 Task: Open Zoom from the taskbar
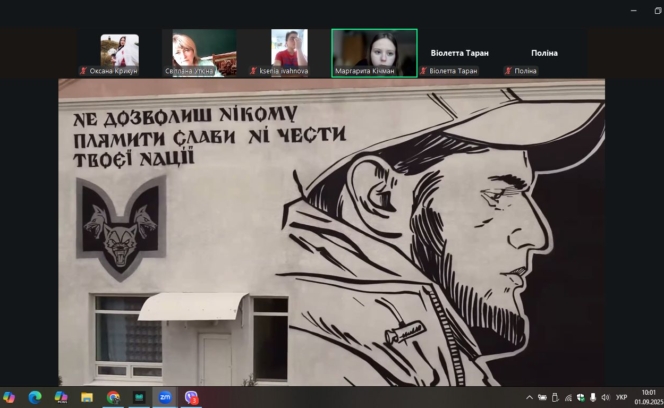(165, 397)
